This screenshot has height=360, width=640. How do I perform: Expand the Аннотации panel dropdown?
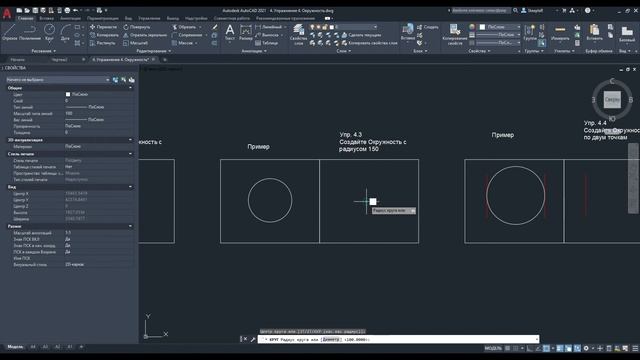click(x=254, y=51)
